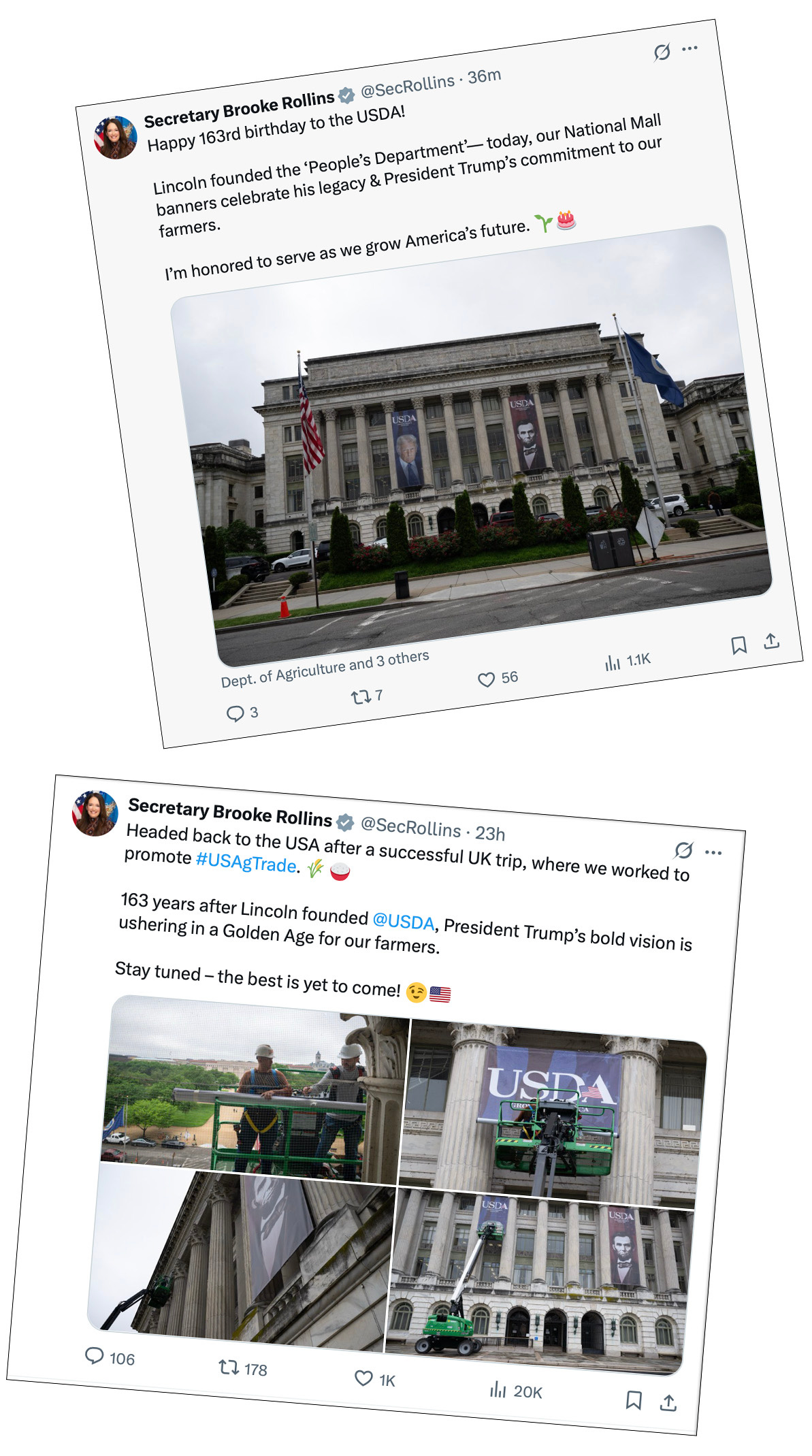812x1456 pixels.
Task: Retweet the USDA 163rd birthday tweet
Action: 360,697
